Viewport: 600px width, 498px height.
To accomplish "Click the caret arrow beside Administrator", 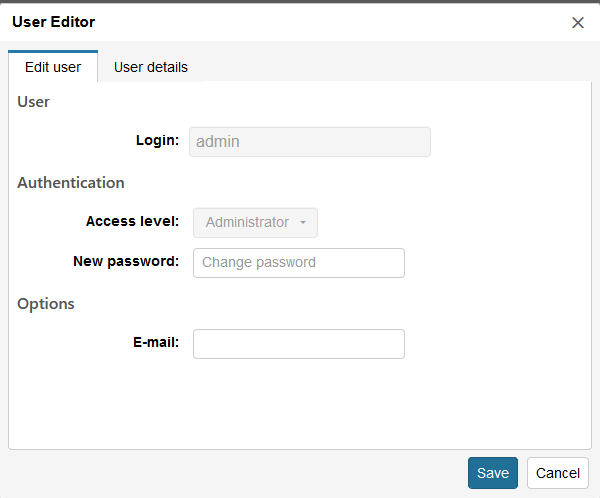I will click(303, 222).
